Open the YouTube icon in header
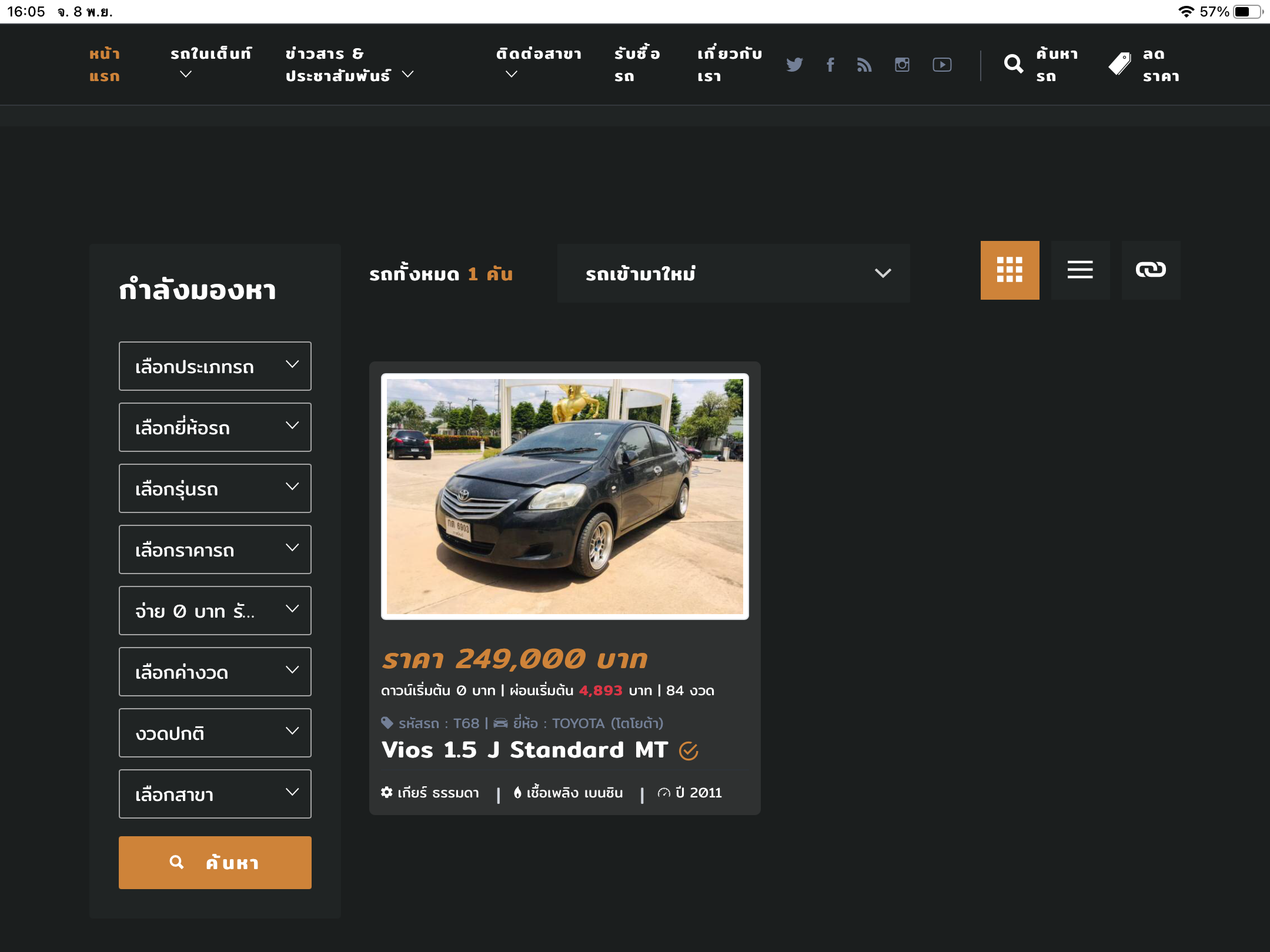1270x952 pixels. click(x=942, y=65)
